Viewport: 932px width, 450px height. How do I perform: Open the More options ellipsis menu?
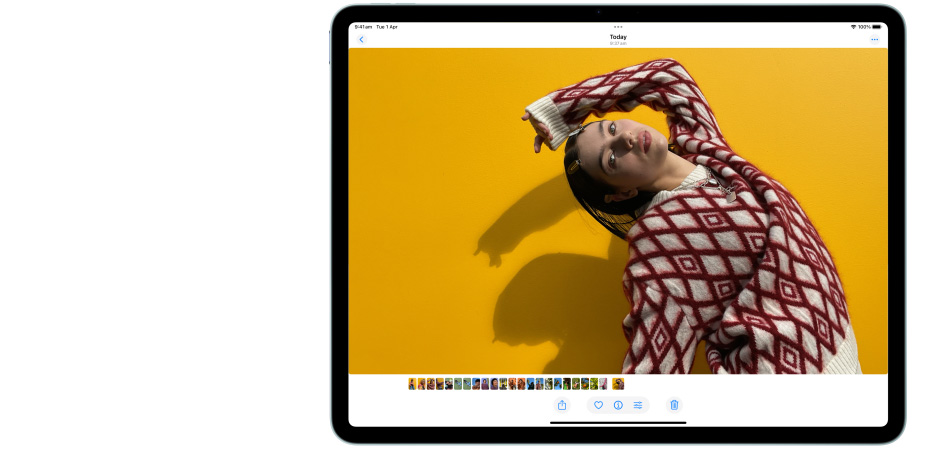pyautogui.click(x=874, y=40)
